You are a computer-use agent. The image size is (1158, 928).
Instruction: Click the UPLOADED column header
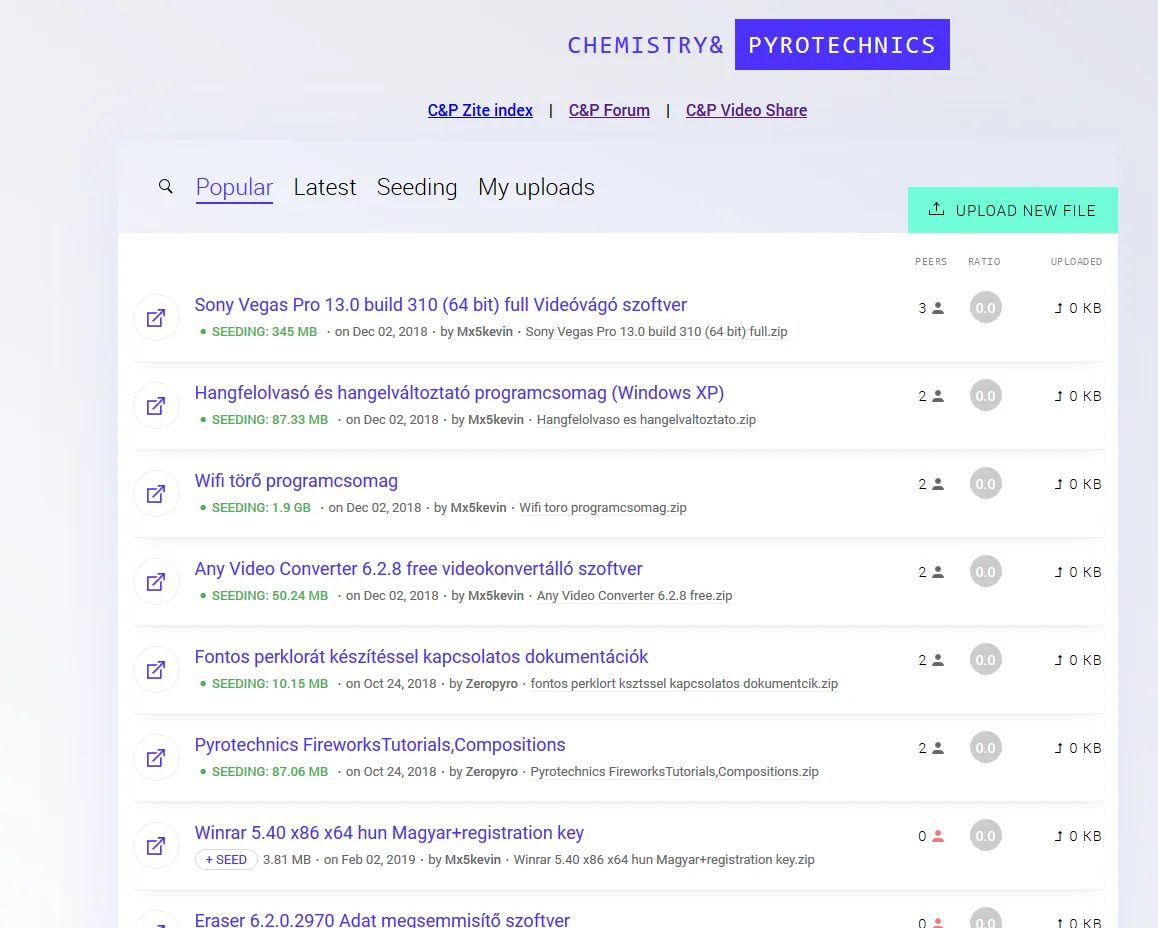1076,261
